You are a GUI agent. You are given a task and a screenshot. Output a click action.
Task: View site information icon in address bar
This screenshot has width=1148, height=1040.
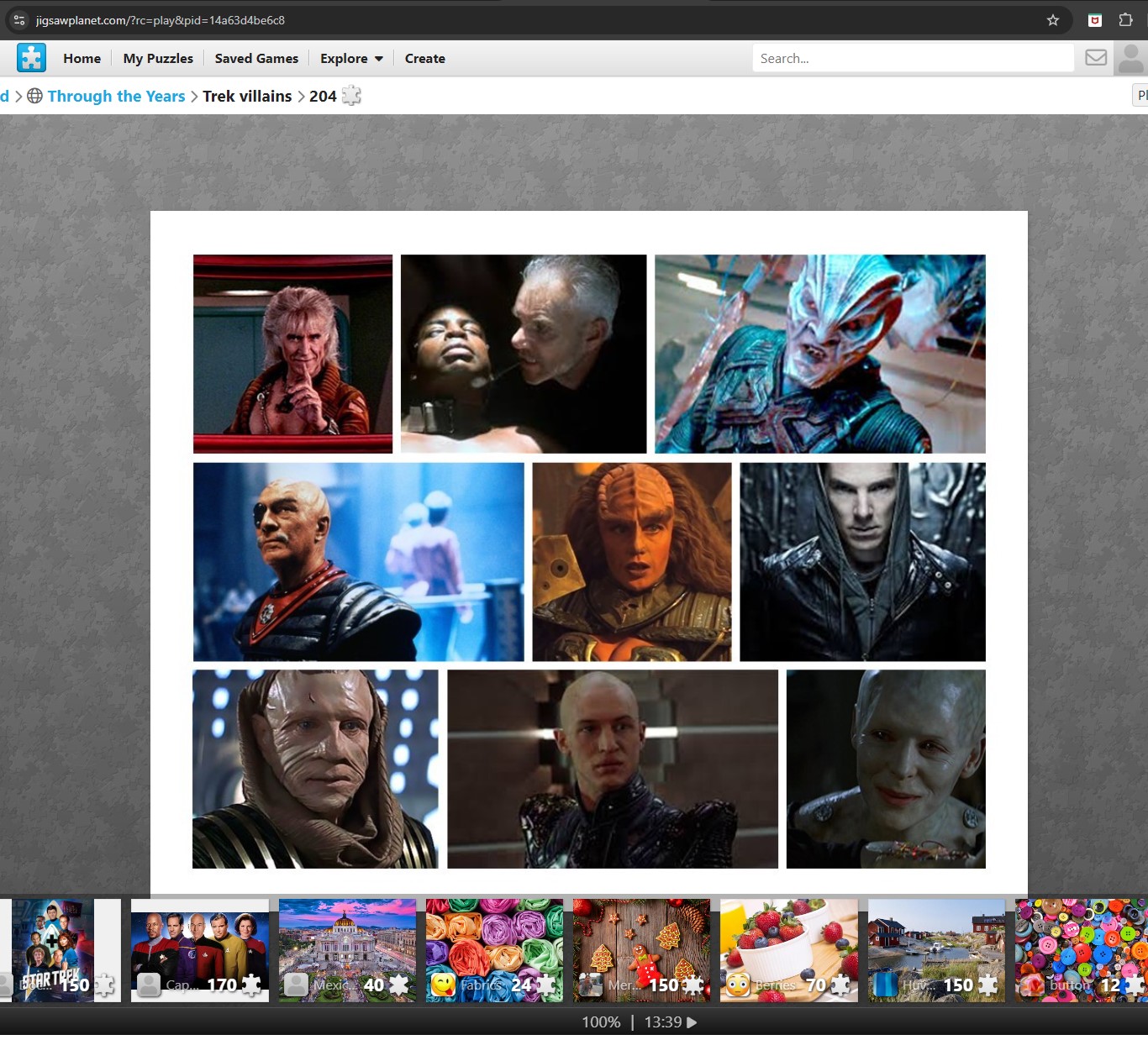pos(19,20)
